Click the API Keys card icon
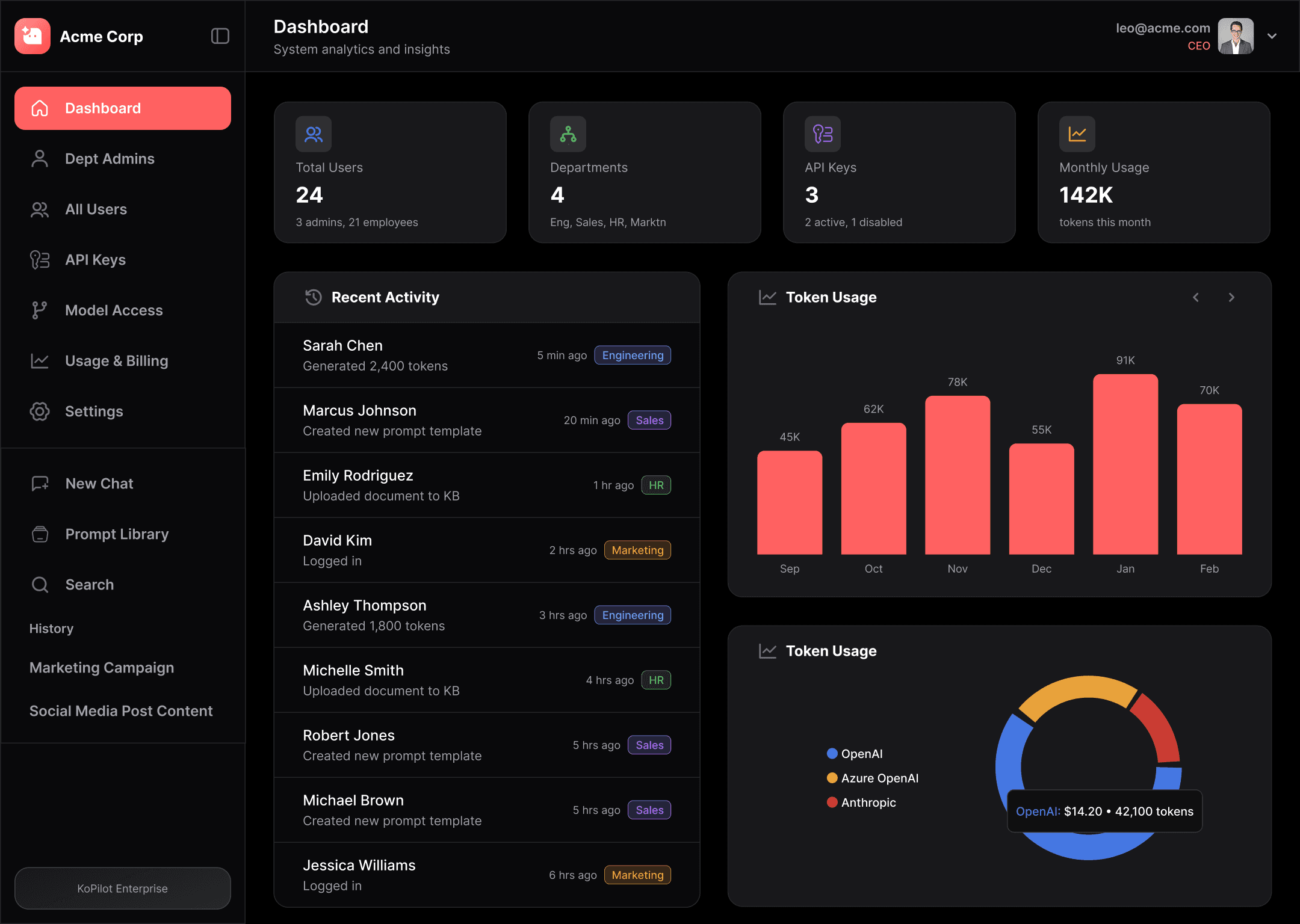This screenshot has width=1300, height=924. [x=823, y=134]
